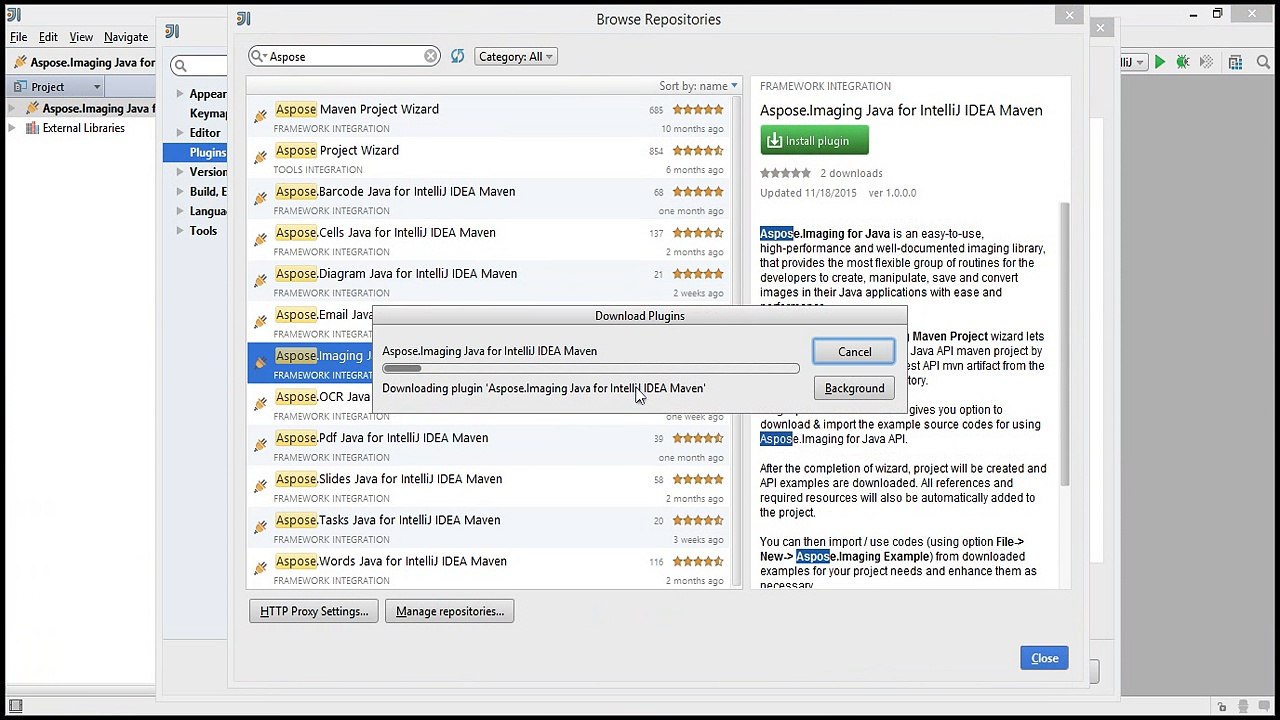The height and width of the screenshot is (720, 1280).
Task: Select Aspose.Barcode Java for IntelliJ IDEA Maven
Action: point(488,200)
